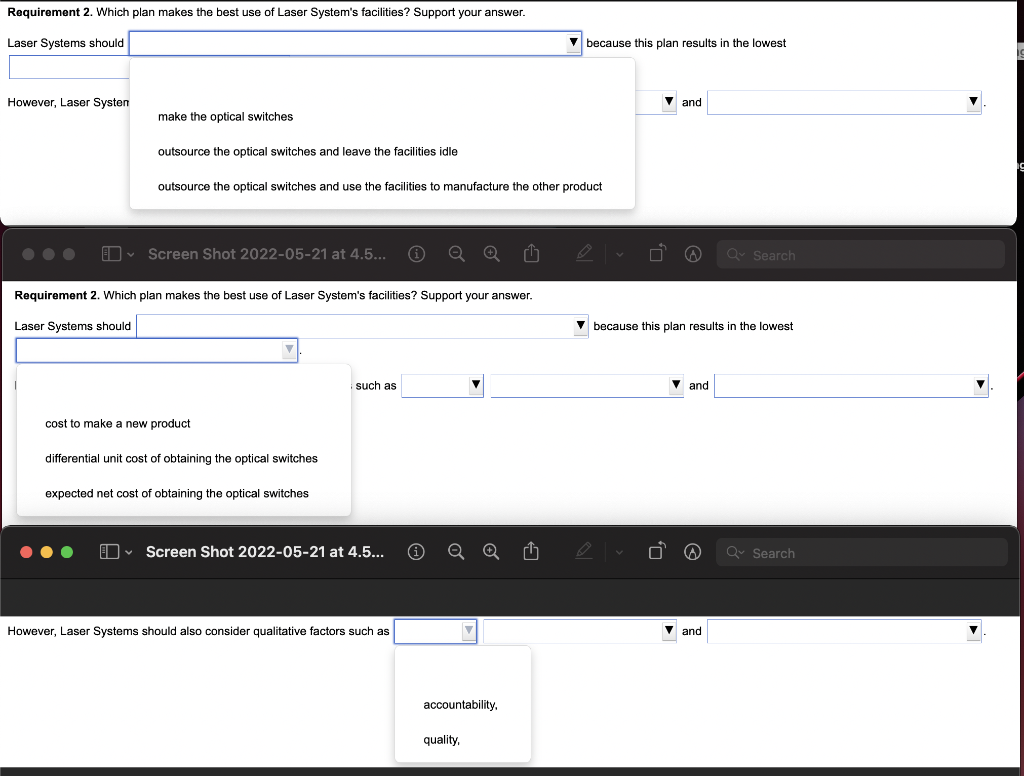The width and height of the screenshot is (1024, 776).
Task: Expand pen options chevron in active Preview window
Action: (x=619, y=553)
